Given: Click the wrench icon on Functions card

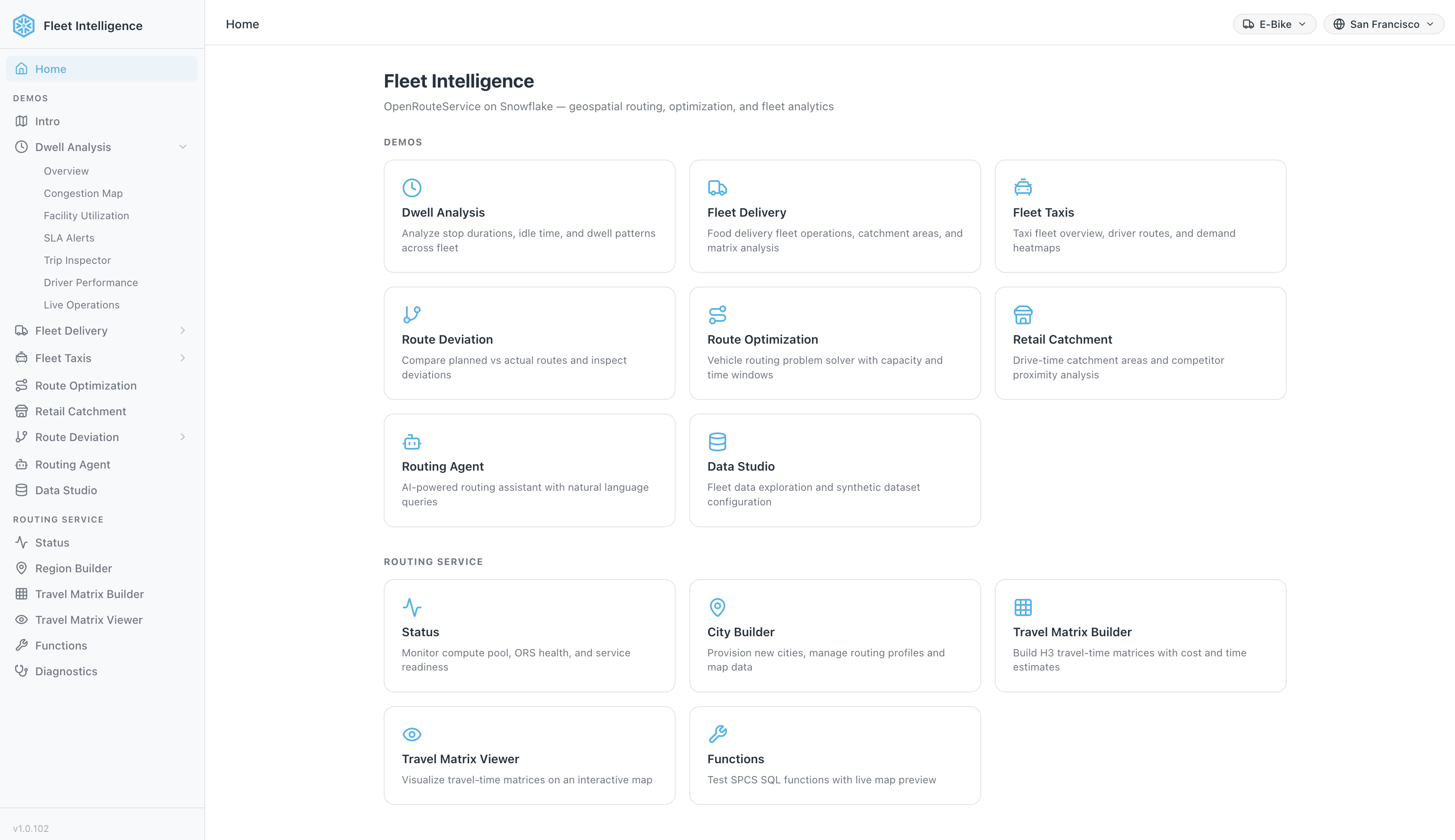Looking at the screenshot, I should pyautogui.click(x=717, y=734).
